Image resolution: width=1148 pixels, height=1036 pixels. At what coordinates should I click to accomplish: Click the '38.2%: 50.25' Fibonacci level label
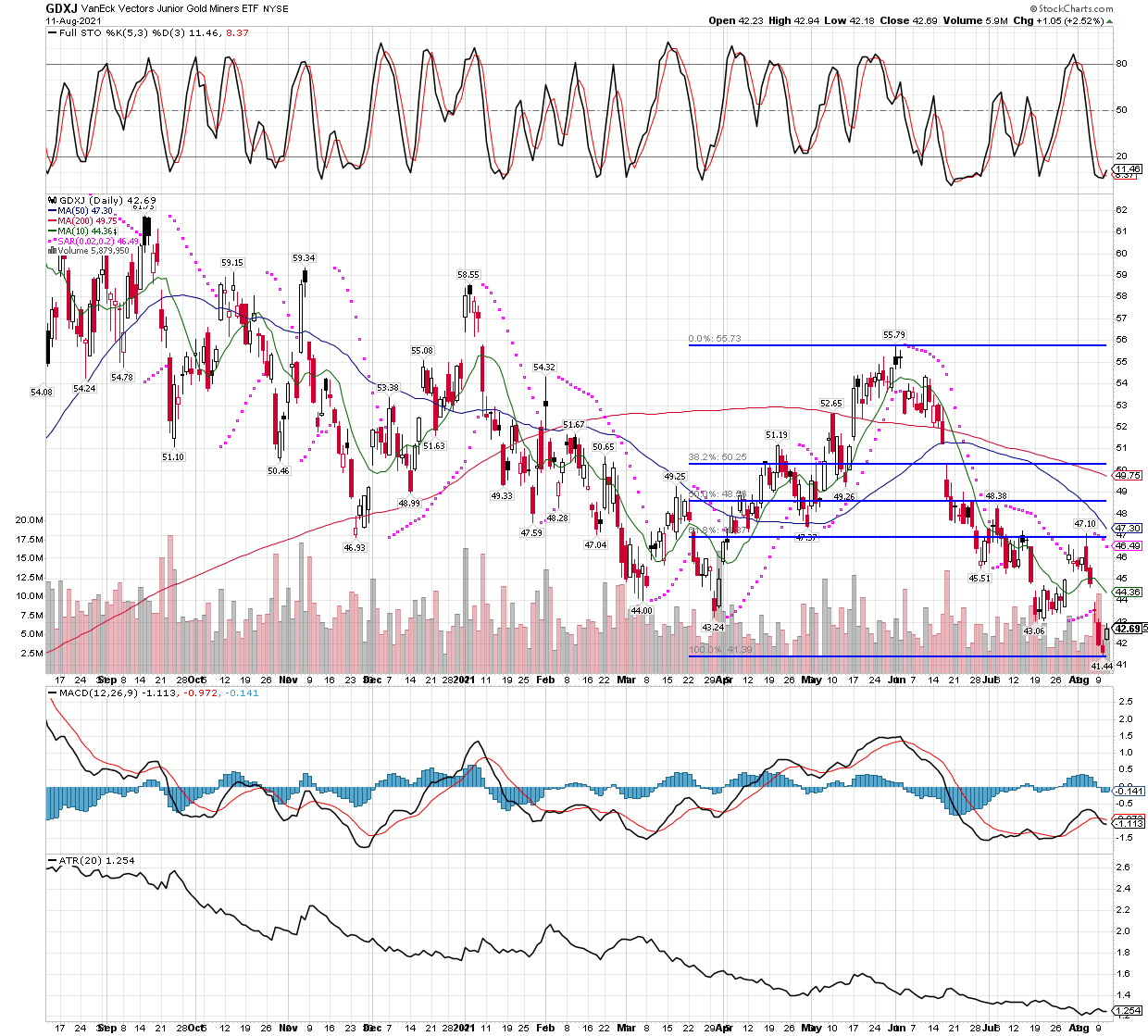(717, 457)
